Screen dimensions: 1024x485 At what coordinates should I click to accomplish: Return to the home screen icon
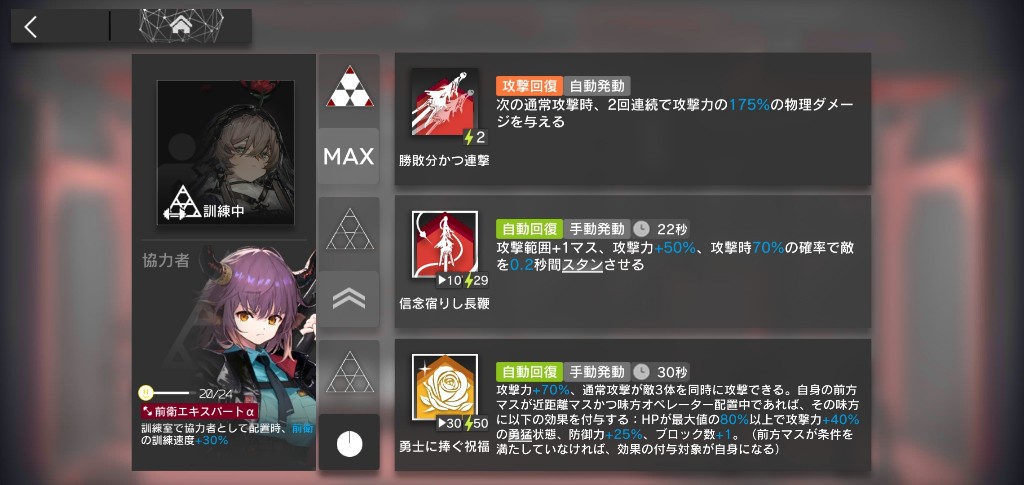click(181, 25)
